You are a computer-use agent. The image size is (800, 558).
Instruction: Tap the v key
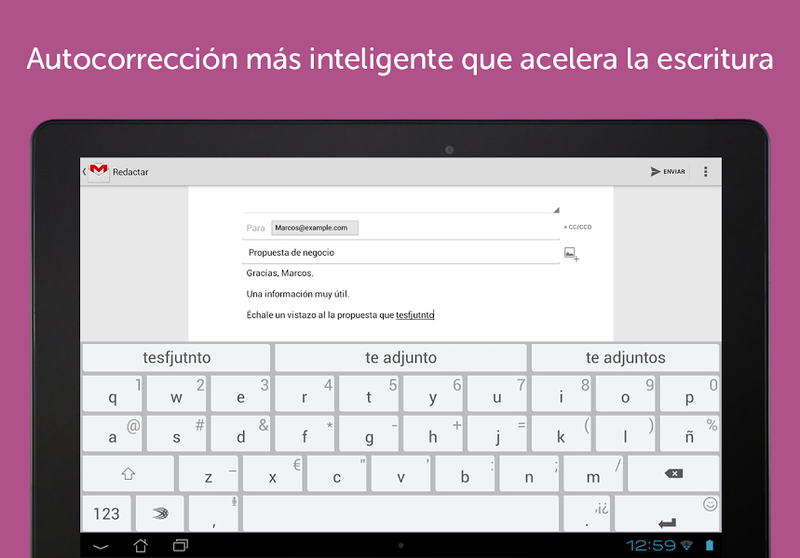tap(401, 474)
